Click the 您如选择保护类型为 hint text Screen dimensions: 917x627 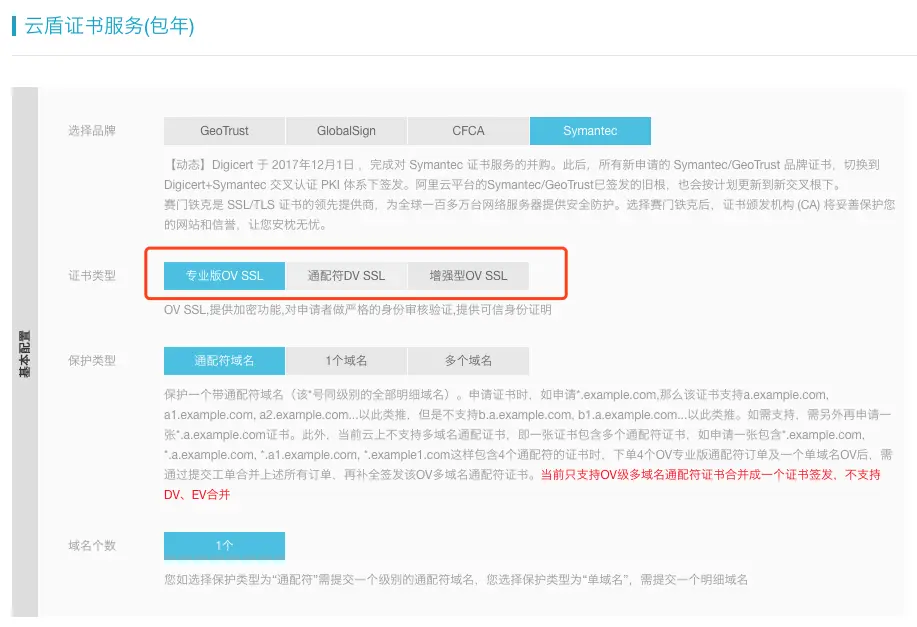456,580
